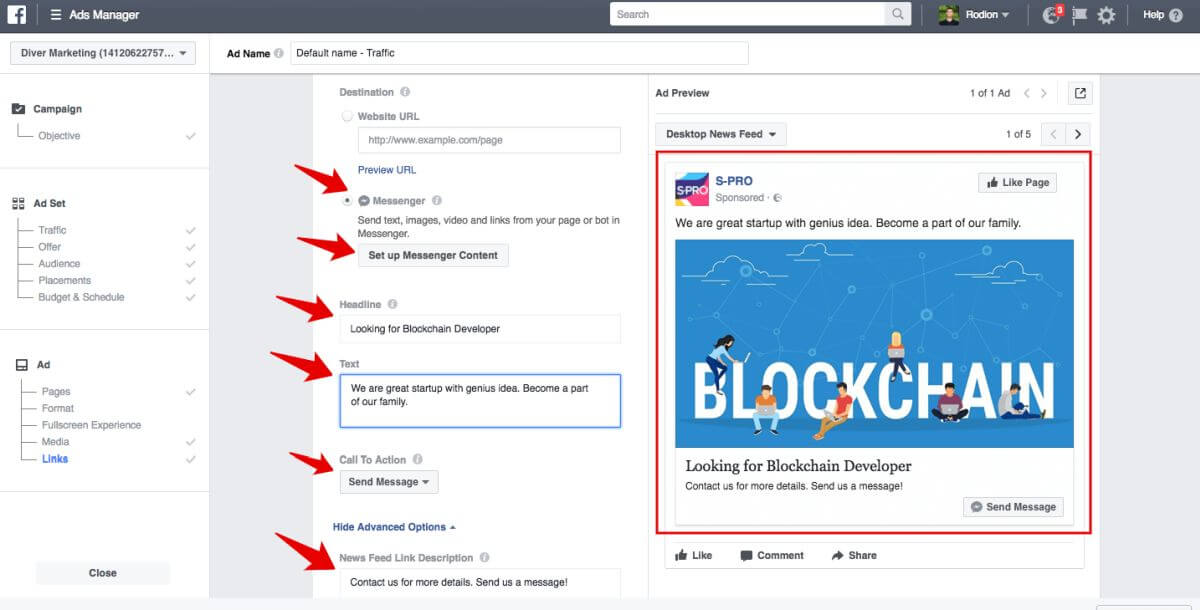Viewport: 1200px width, 610px height.
Task: Select the Website URL radio button
Action: coord(348,116)
